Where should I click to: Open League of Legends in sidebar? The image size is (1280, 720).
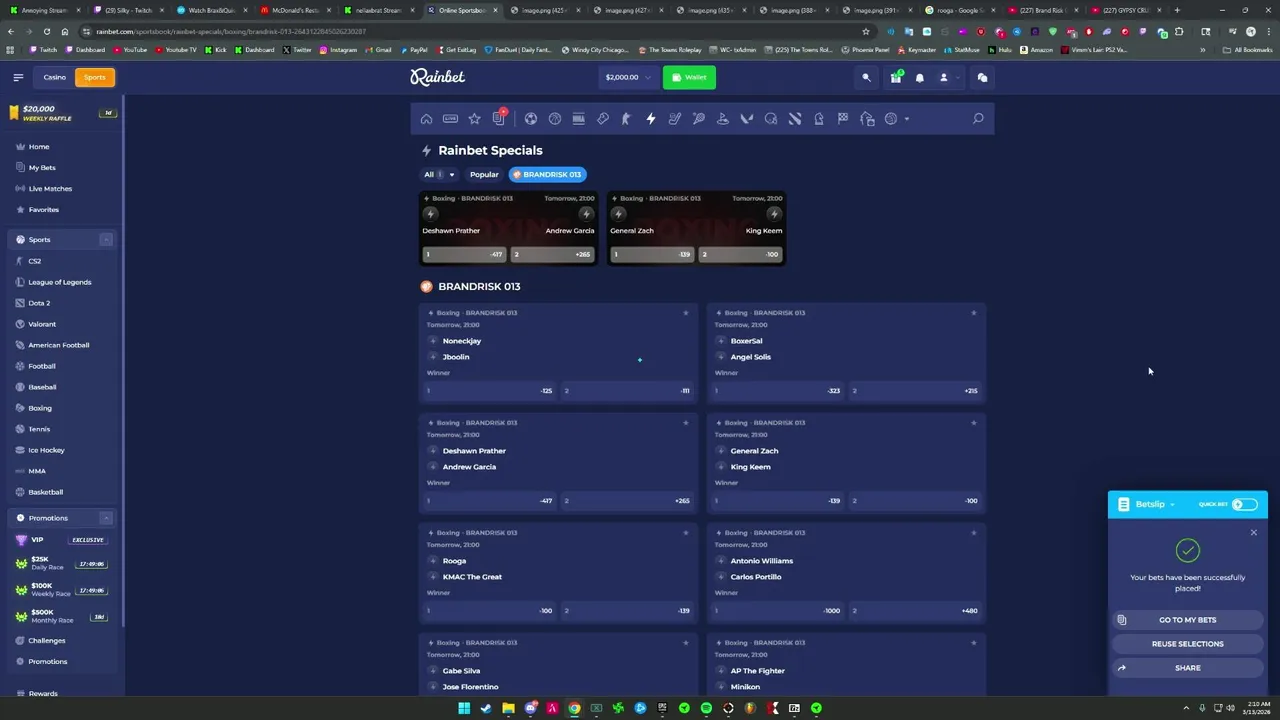[60, 282]
